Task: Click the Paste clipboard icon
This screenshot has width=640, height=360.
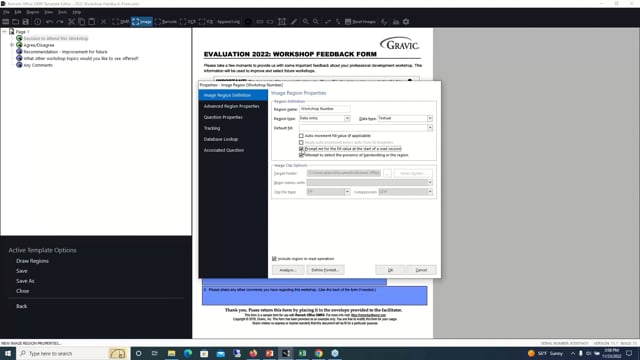Action: [x=92, y=22]
